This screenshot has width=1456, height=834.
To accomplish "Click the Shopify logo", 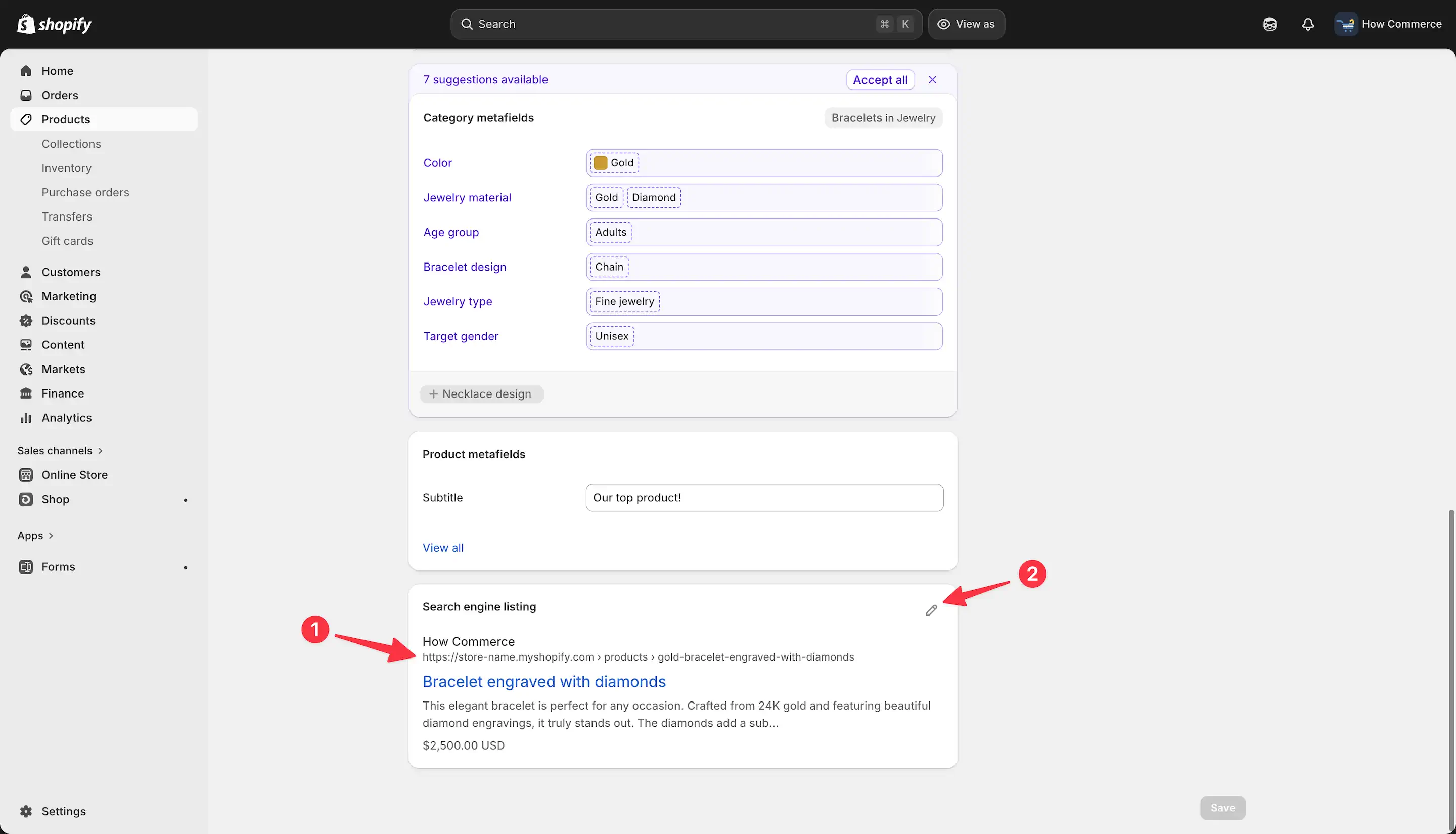I will [x=55, y=24].
